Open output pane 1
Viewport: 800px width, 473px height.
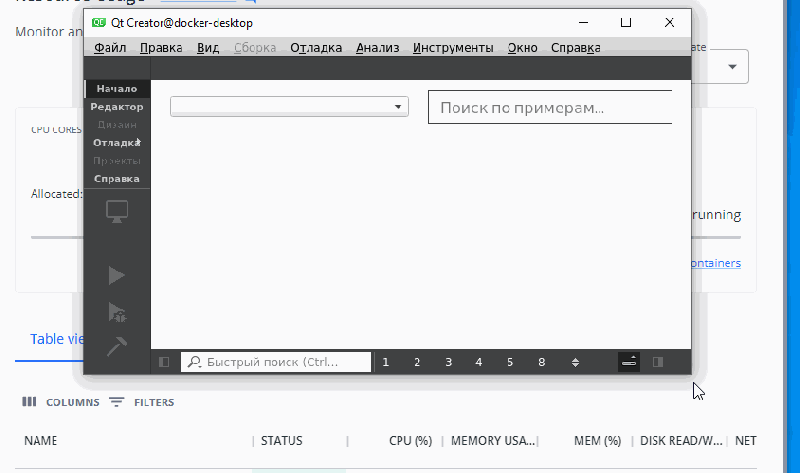[x=386, y=362]
